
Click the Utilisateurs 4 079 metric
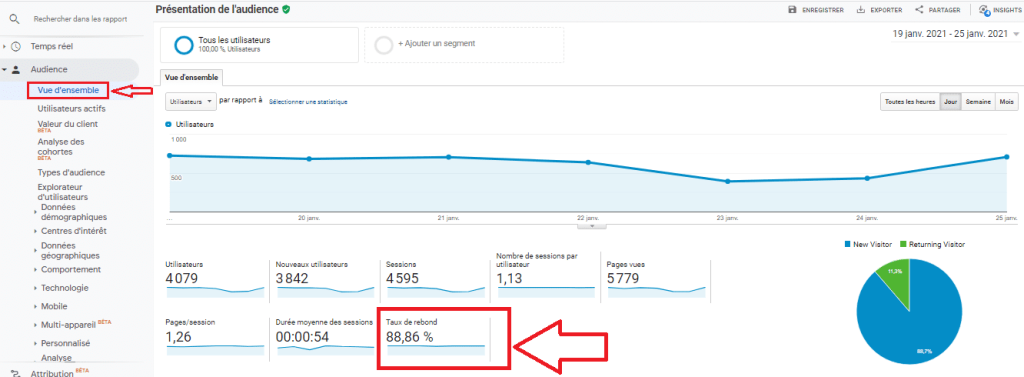215,279
